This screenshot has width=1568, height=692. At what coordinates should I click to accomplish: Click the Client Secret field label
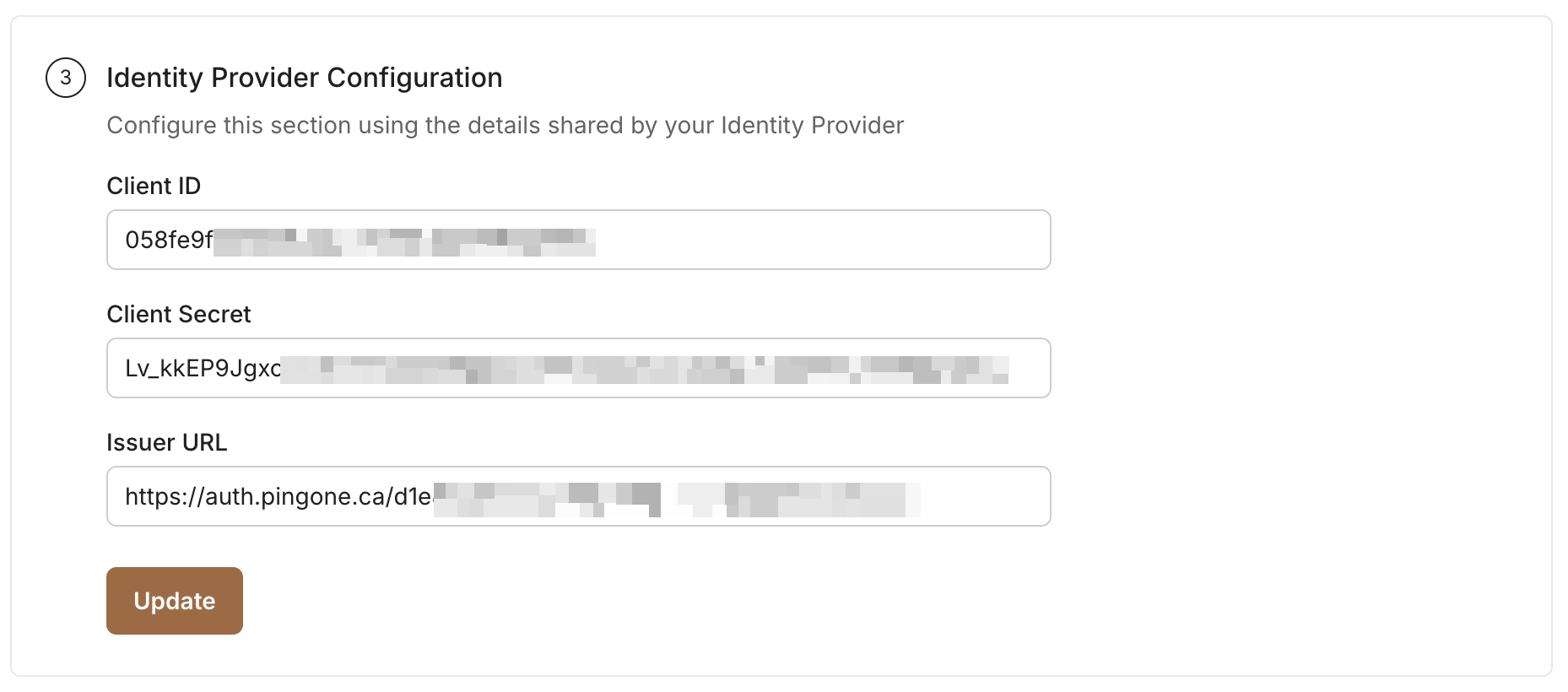(x=178, y=313)
